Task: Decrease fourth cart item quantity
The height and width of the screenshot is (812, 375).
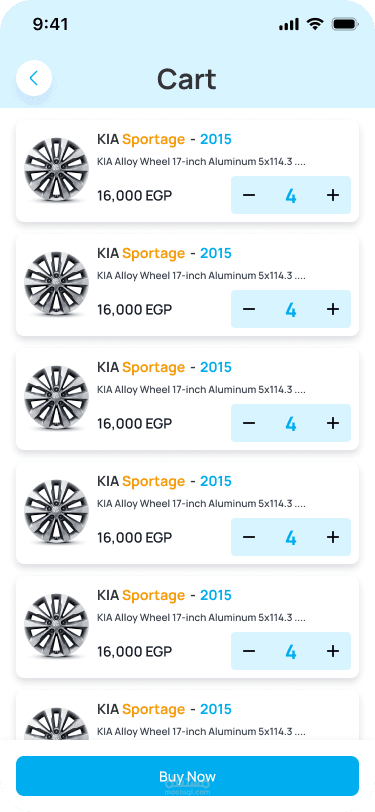Action: click(x=249, y=537)
